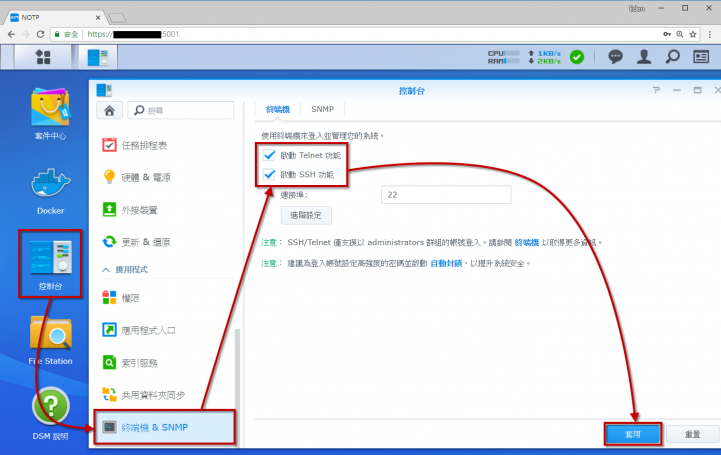Reload the browser page
The width and height of the screenshot is (721, 455).
pyautogui.click(x=40, y=34)
